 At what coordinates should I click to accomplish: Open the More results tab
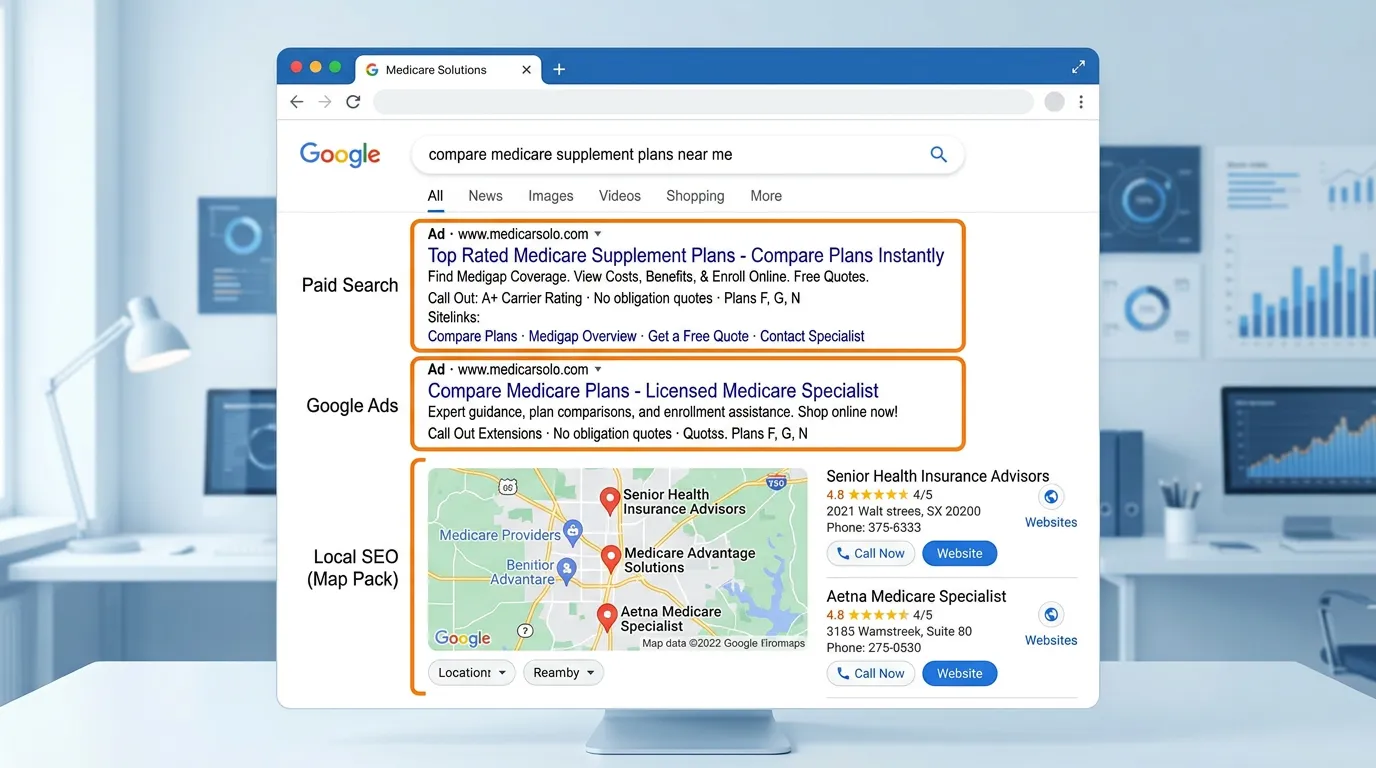click(766, 196)
